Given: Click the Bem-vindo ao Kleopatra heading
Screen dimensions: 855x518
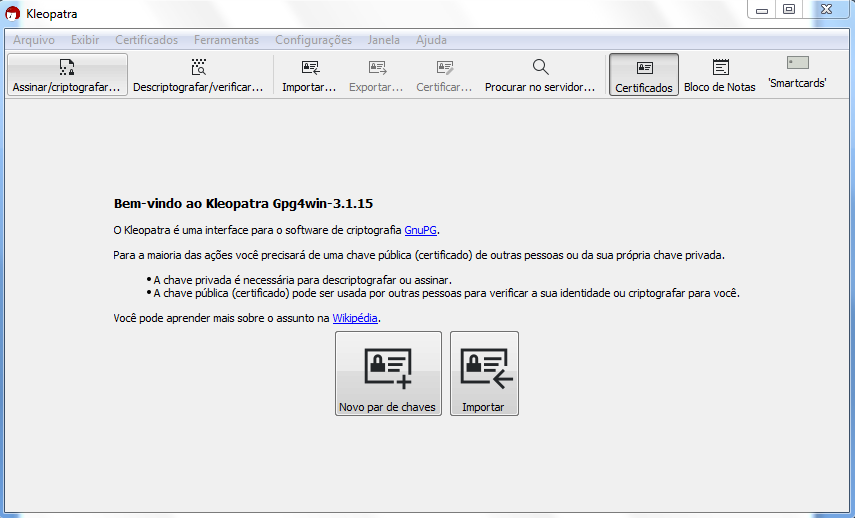Looking at the screenshot, I should point(243,203).
